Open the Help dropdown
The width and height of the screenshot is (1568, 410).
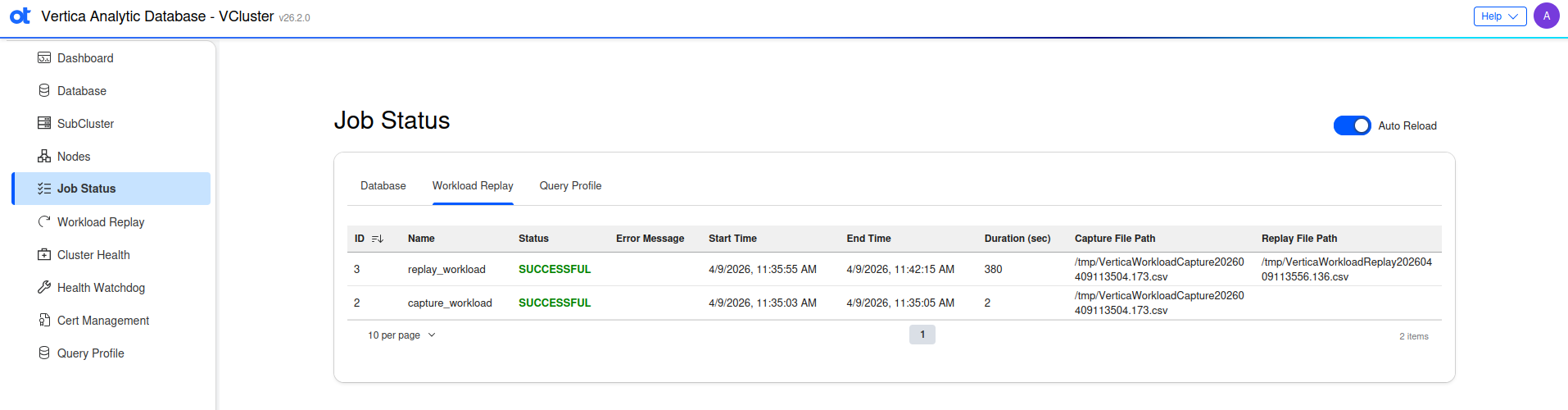click(1500, 16)
